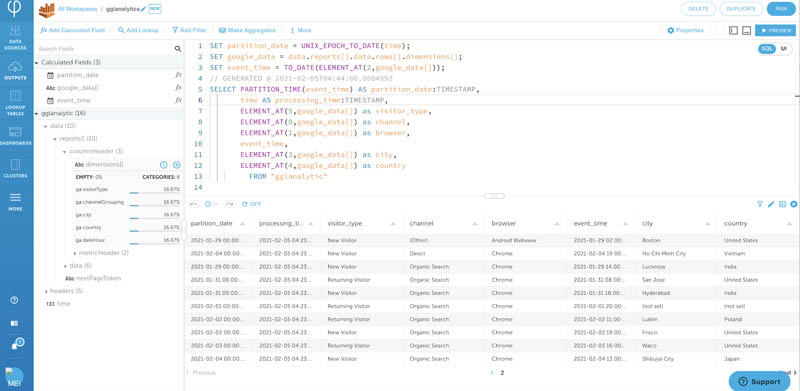This screenshot has height=391, width=800.
Task: Sort the visitor_type column
Action: click(393, 224)
